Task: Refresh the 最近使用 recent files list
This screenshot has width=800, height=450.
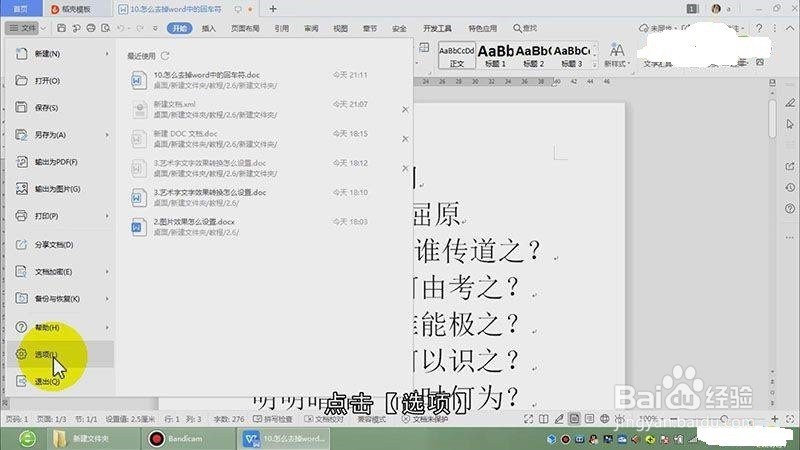Action: tap(165, 56)
